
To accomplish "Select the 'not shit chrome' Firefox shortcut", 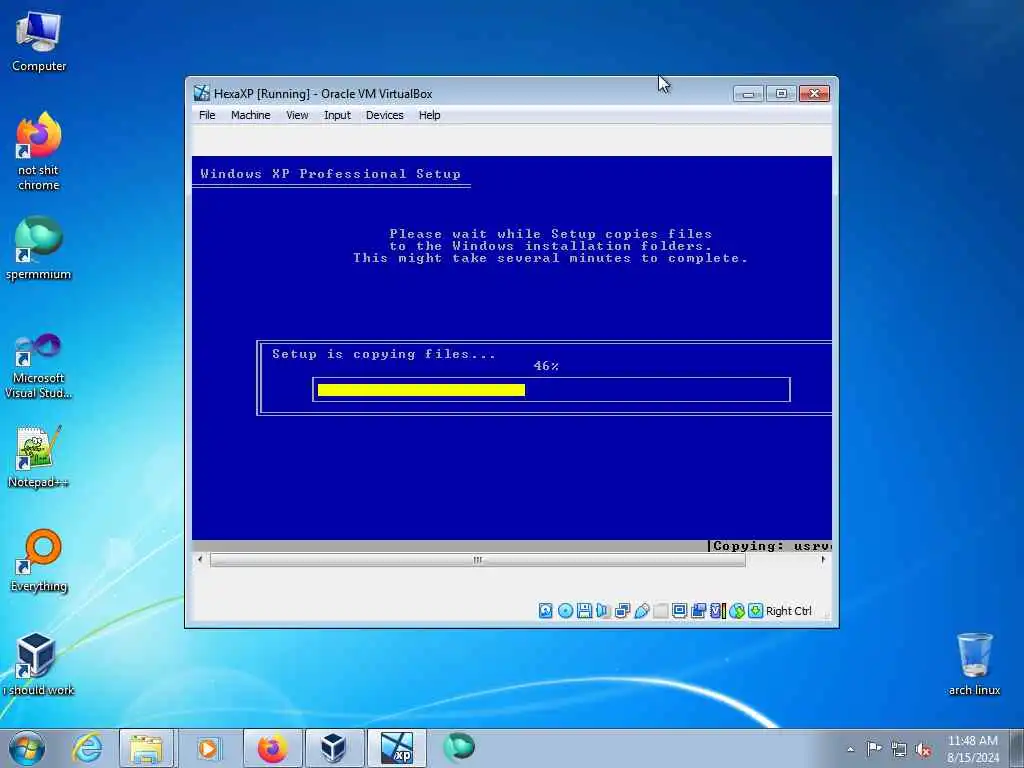I will click(x=39, y=152).
